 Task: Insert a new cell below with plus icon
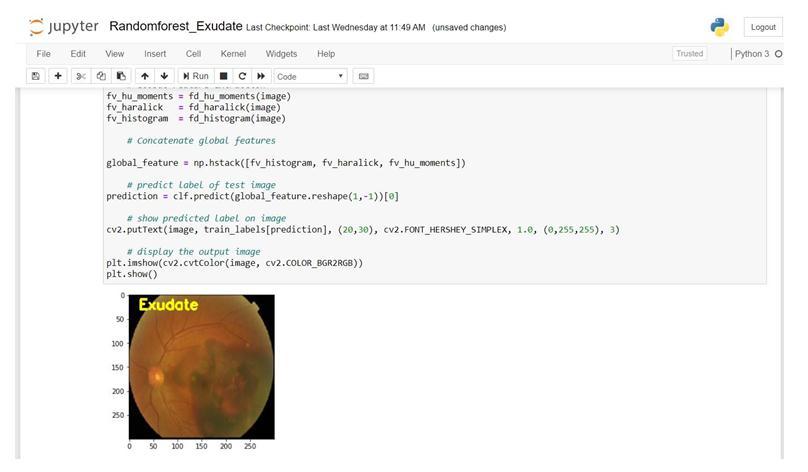pyautogui.click(x=58, y=76)
